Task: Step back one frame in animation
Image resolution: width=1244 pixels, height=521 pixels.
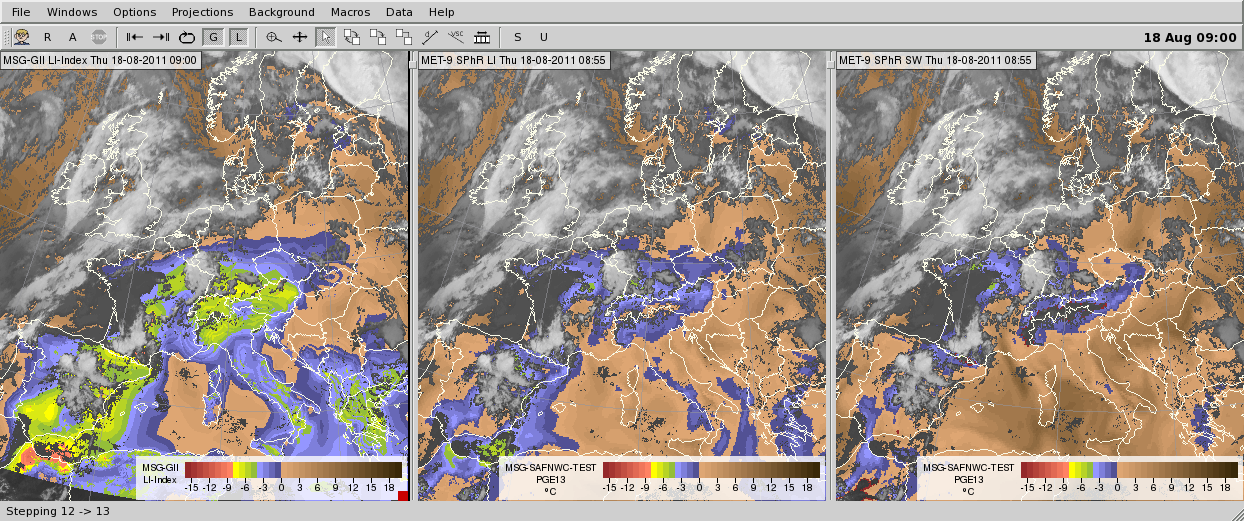Action: pos(134,37)
